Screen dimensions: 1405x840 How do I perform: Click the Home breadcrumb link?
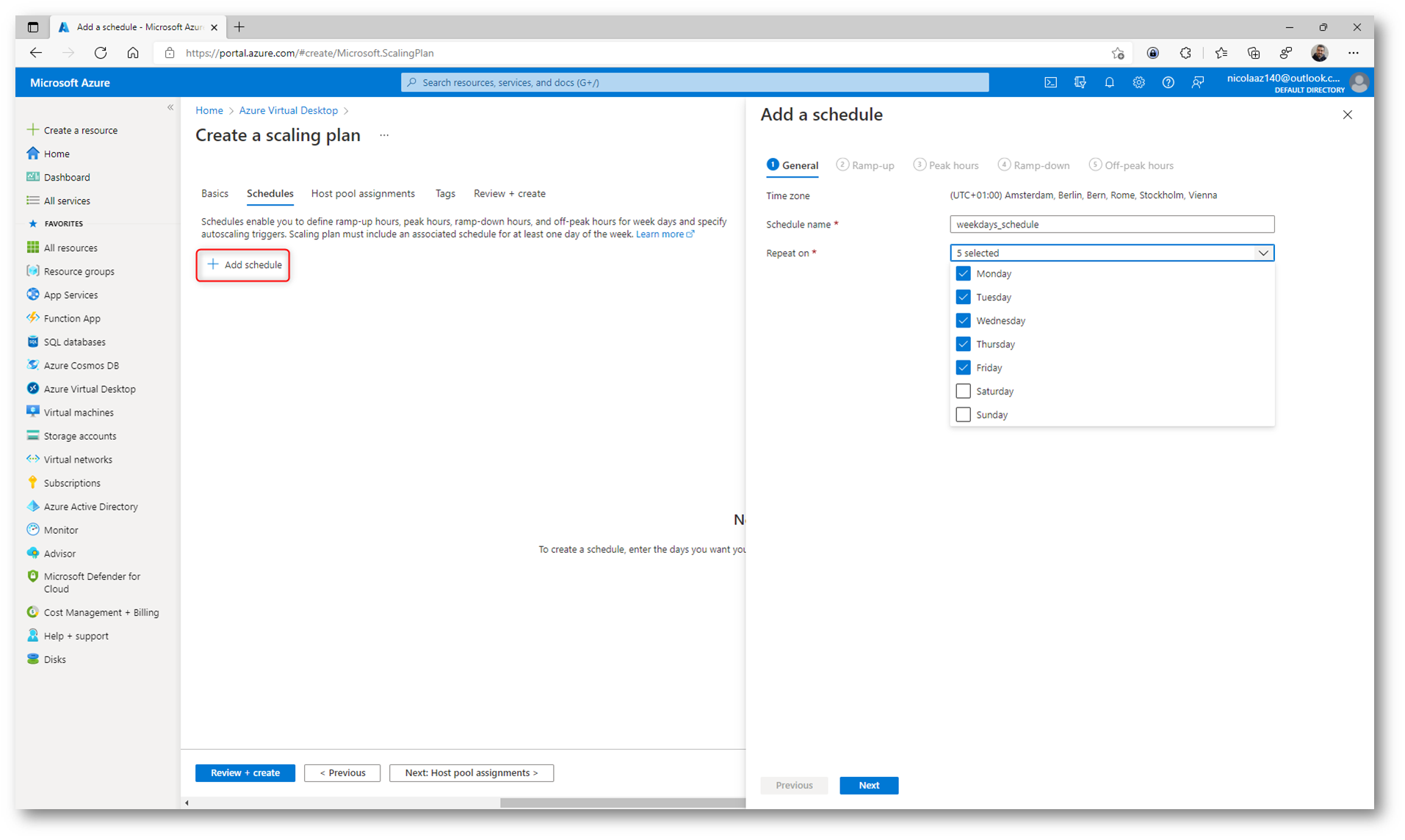[209, 110]
